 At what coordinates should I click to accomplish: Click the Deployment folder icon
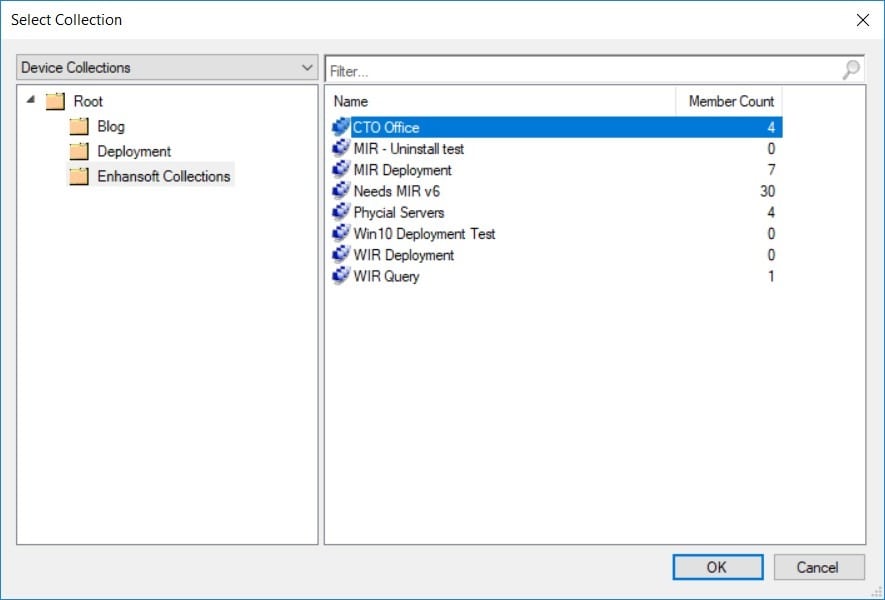coord(79,151)
